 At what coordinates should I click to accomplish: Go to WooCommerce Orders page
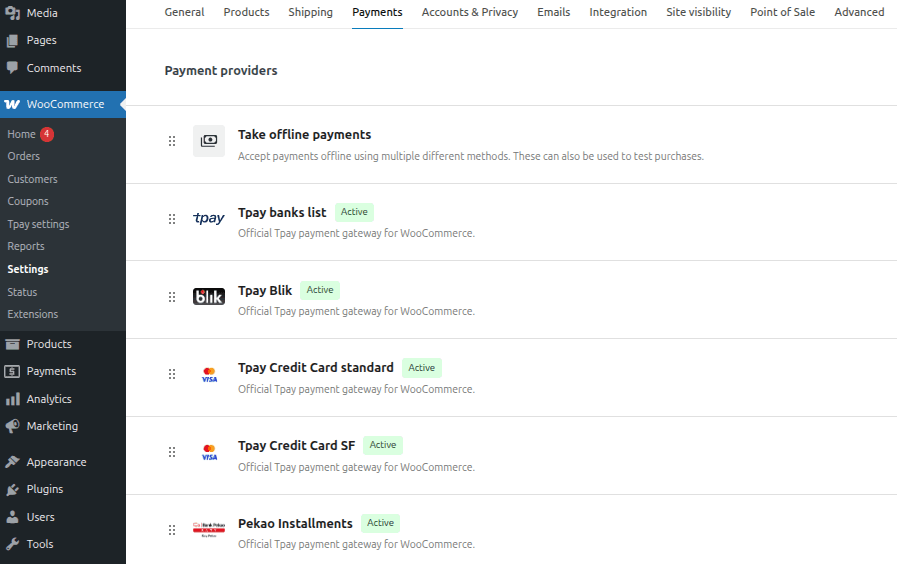coord(24,156)
